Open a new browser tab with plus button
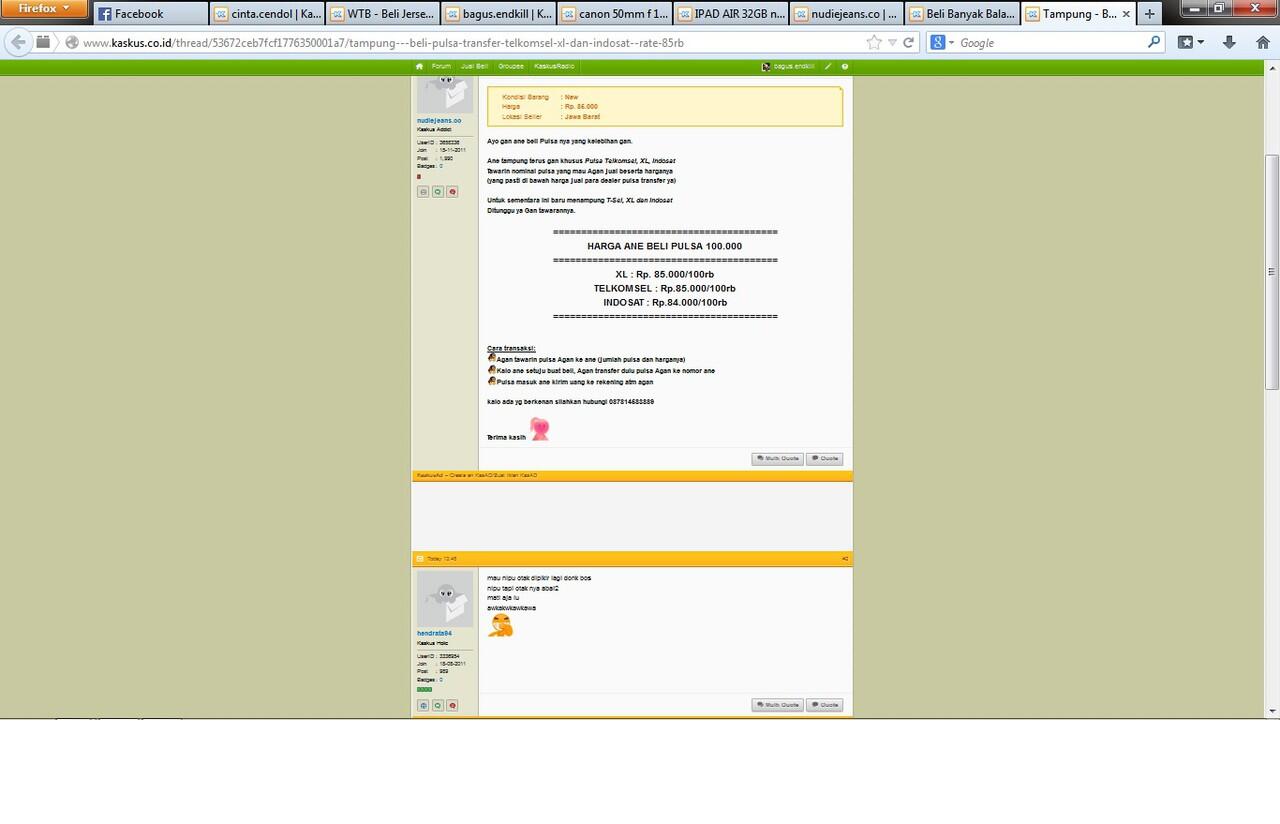This screenshot has width=1280, height=824. coord(1149,14)
